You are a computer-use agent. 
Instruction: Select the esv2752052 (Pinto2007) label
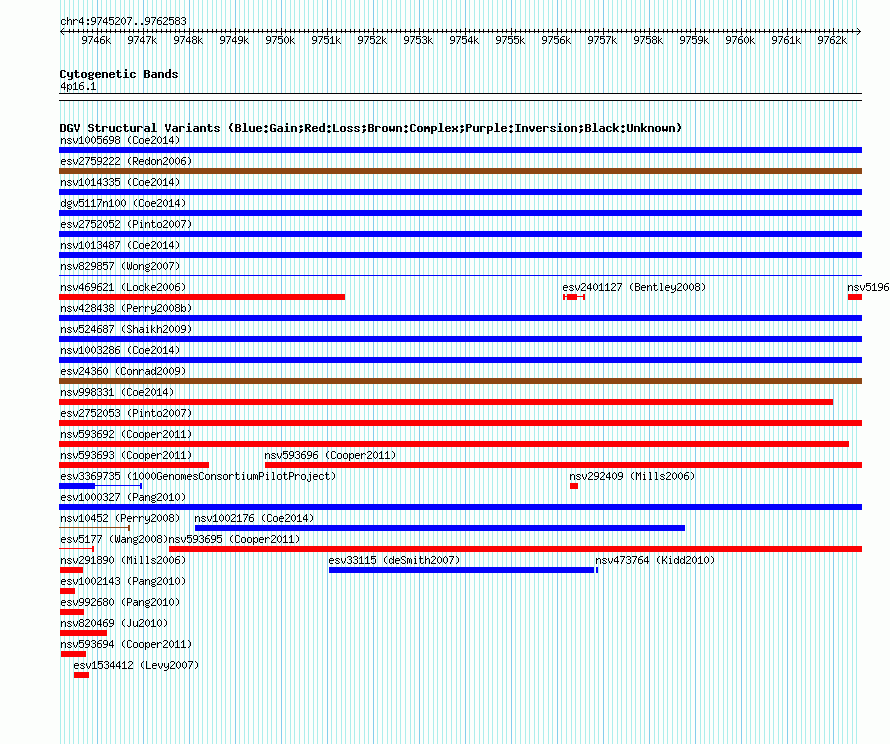coord(126,224)
